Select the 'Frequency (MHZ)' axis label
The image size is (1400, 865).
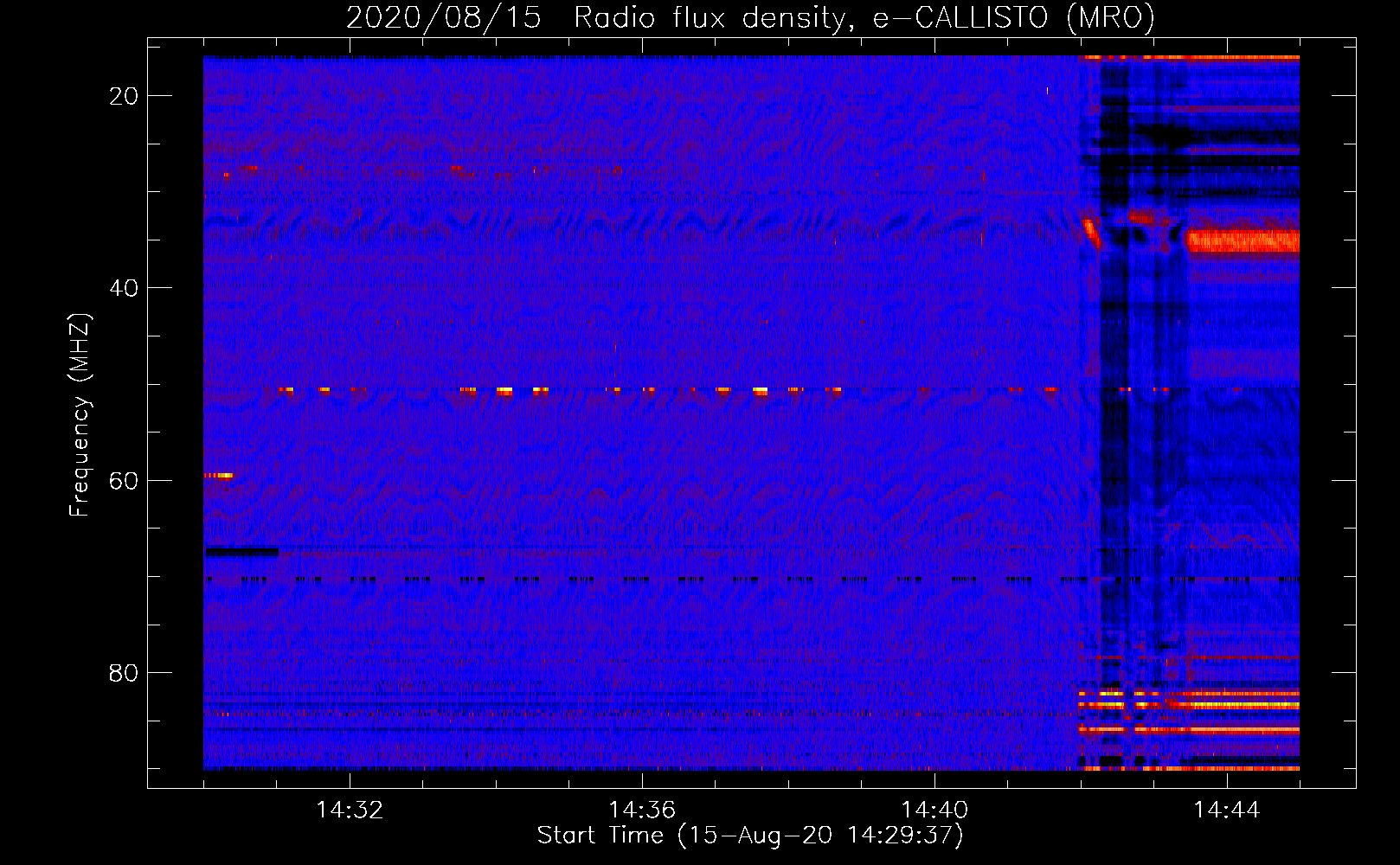[x=80, y=415]
